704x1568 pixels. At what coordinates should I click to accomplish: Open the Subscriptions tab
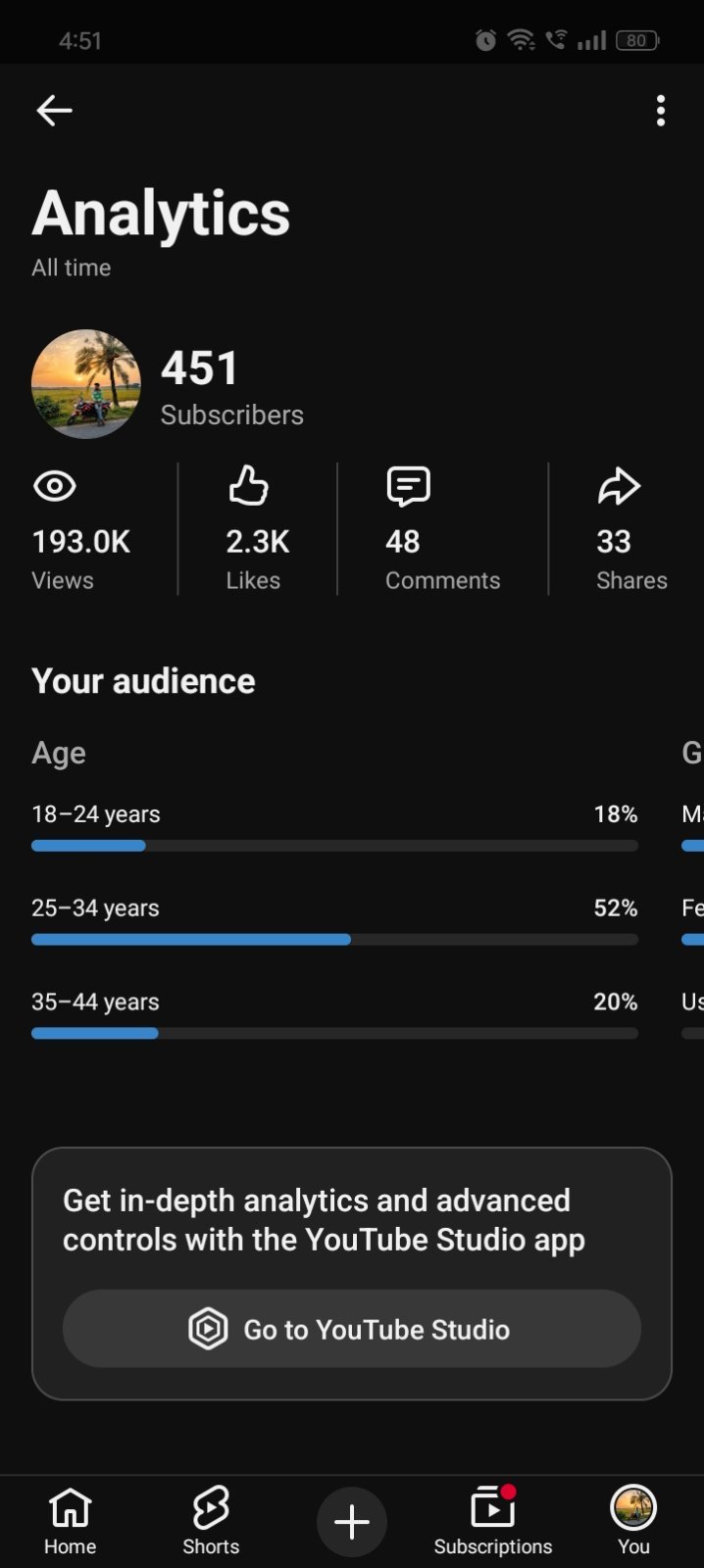coord(493,1522)
